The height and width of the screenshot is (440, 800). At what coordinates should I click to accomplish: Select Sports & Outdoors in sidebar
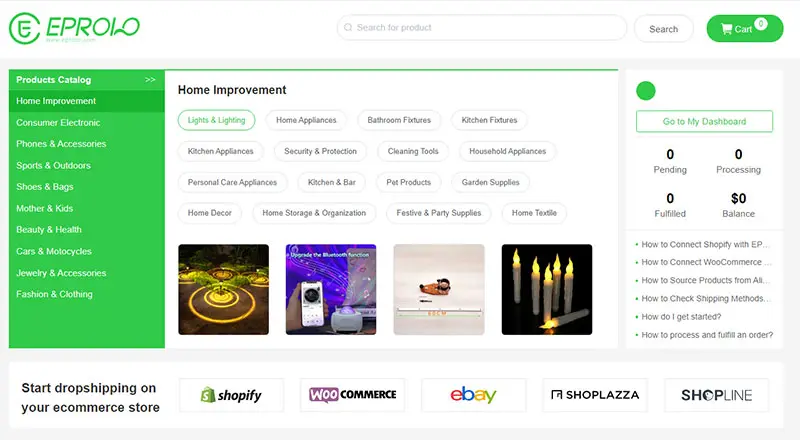click(x=53, y=165)
